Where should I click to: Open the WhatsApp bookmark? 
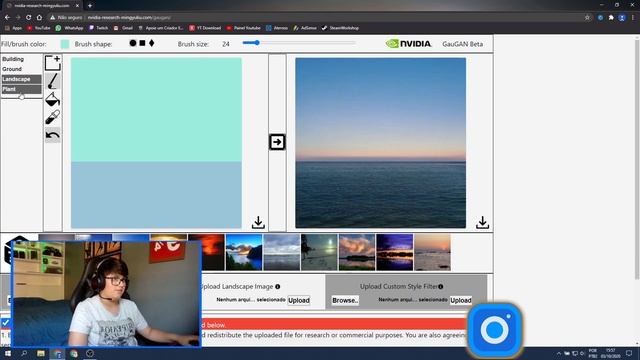[x=69, y=28]
